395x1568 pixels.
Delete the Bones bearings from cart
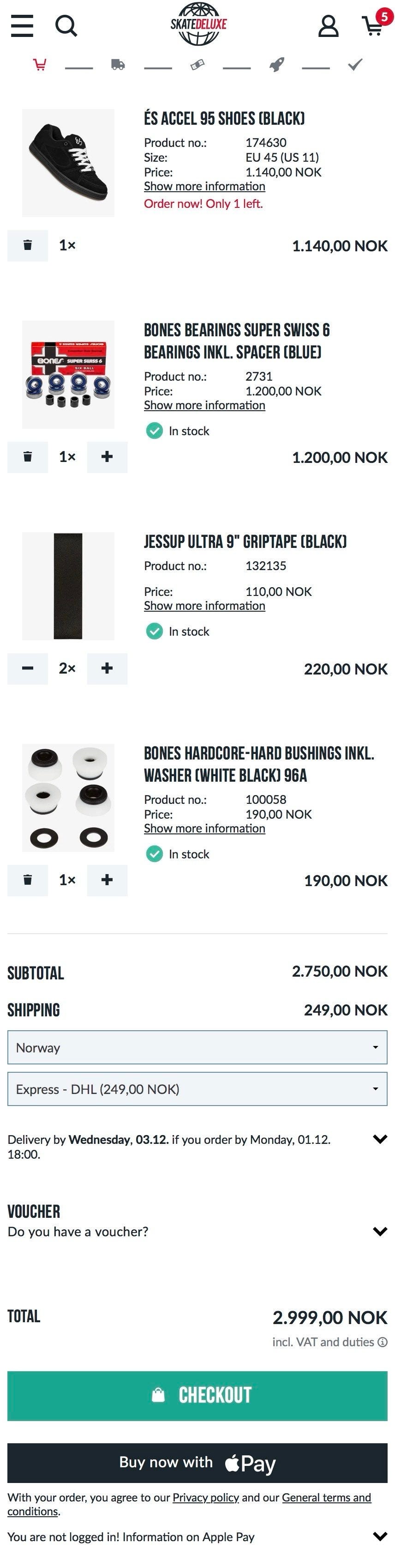pyautogui.click(x=27, y=457)
